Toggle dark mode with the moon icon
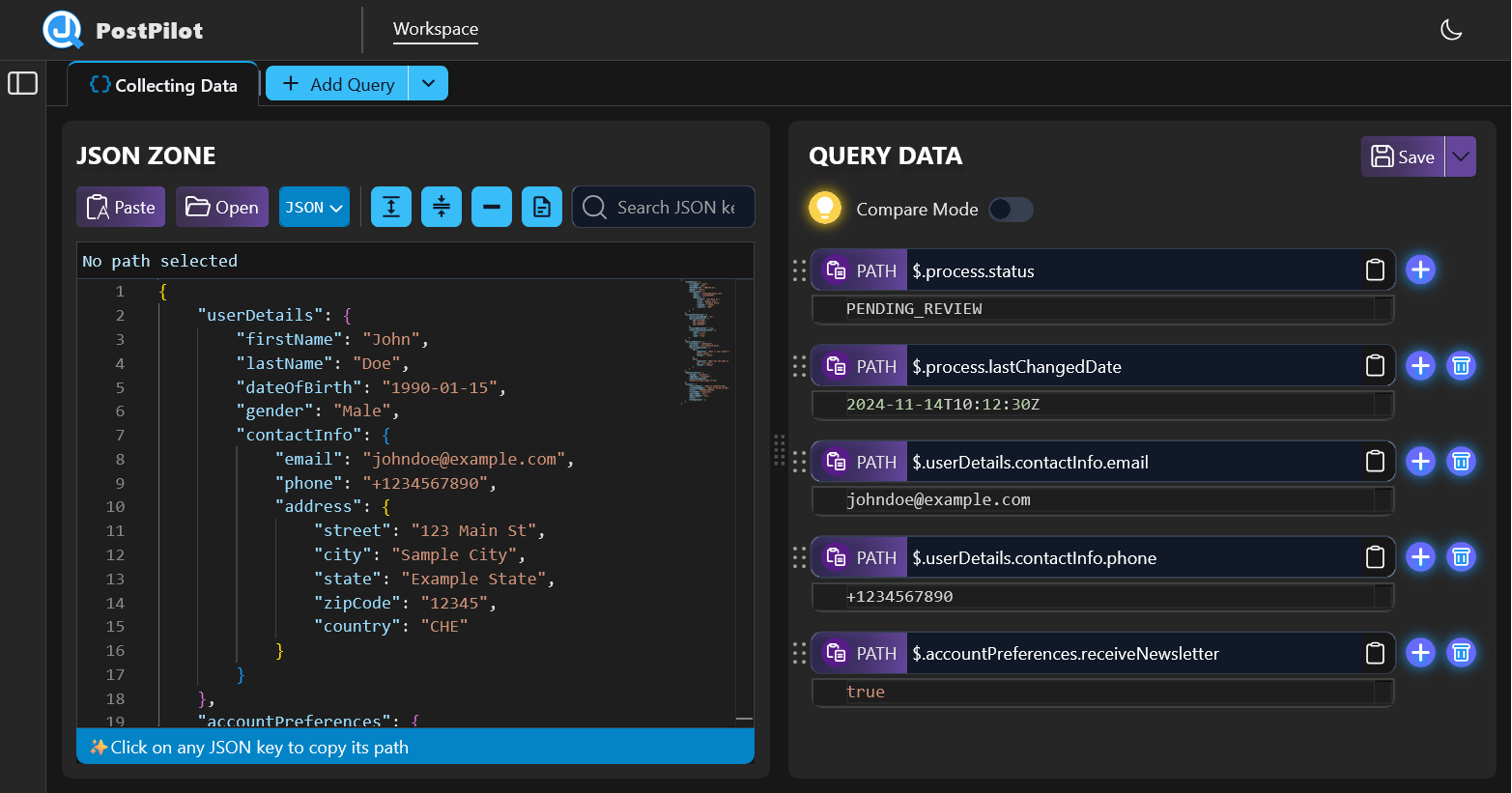 (x=1451, y=29)
